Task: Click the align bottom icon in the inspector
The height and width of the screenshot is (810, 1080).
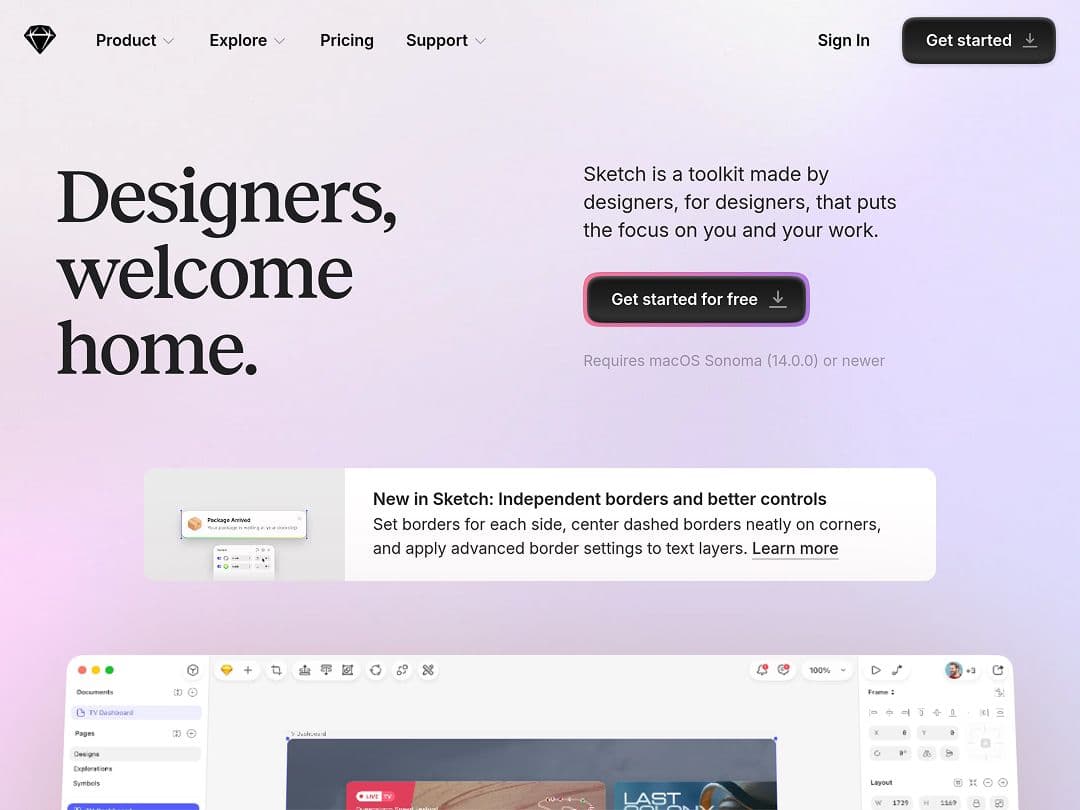Action: [x=953, y=713]
